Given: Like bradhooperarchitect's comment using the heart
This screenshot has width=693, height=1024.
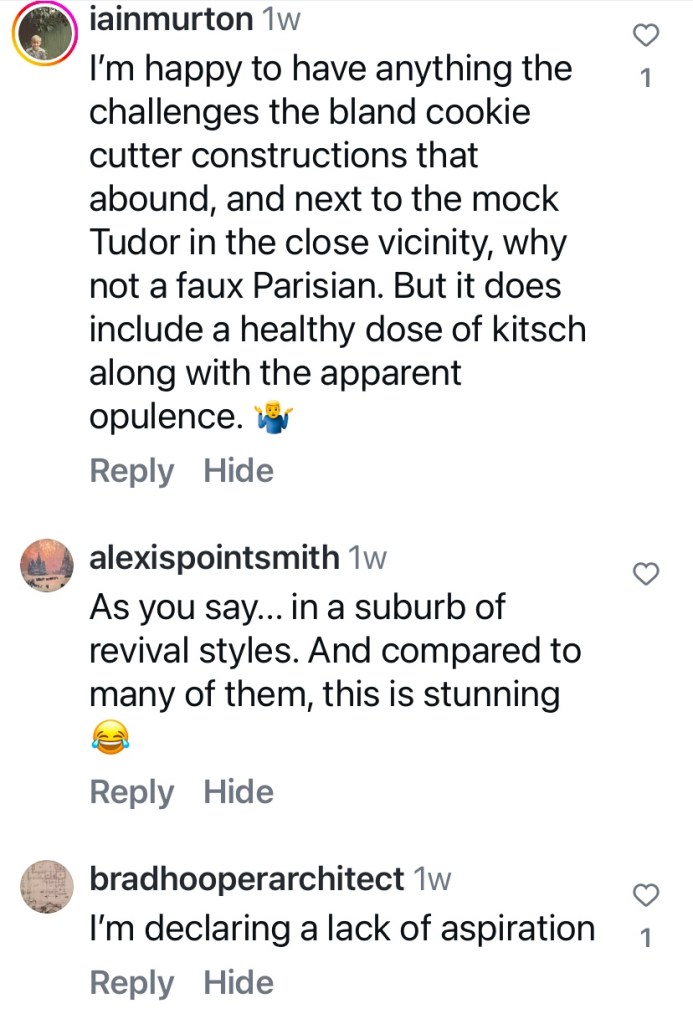Looking at the screenshot, I should [647, 893].
